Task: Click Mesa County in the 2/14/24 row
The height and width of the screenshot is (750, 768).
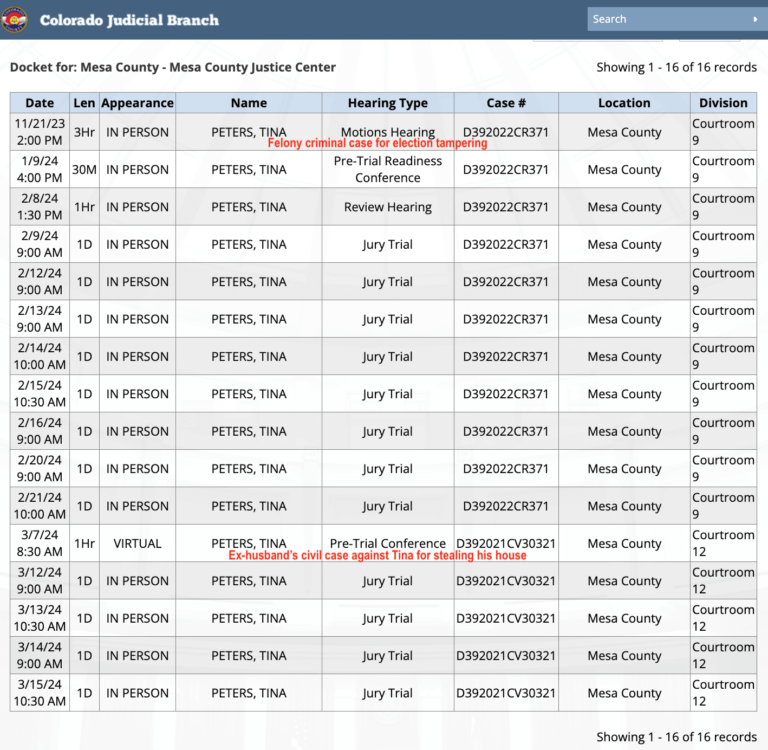Action: (624, 356)
